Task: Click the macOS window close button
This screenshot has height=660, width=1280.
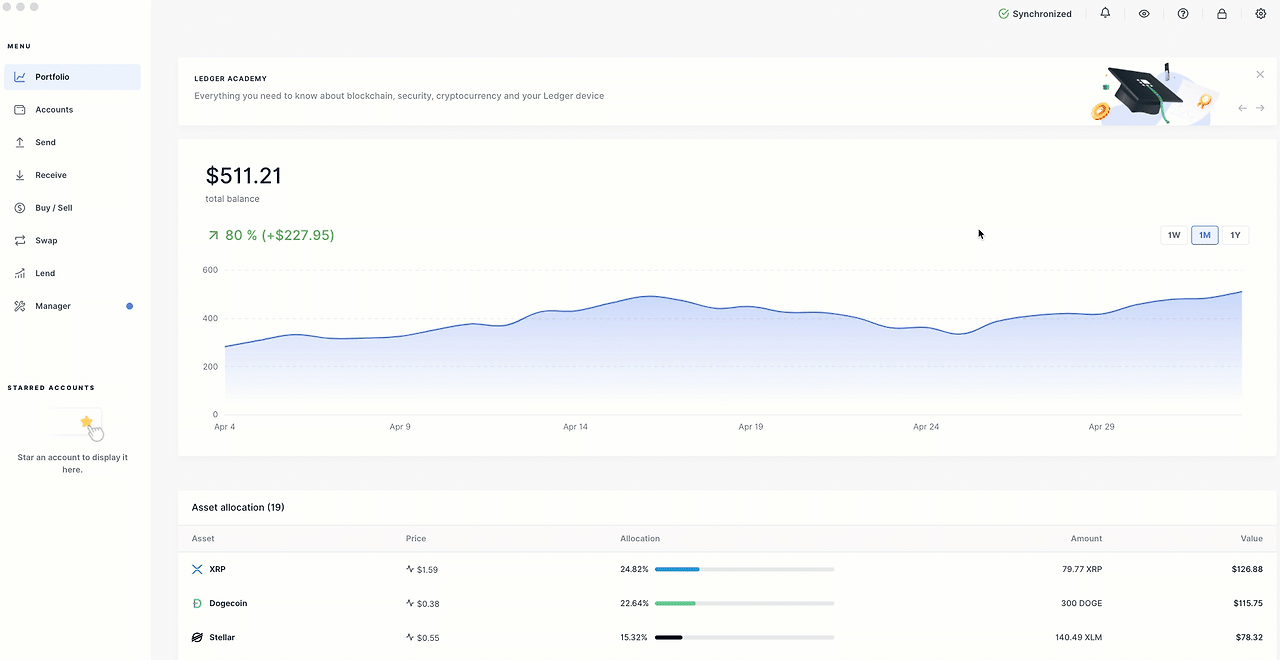Action: [x=6, y=7]
